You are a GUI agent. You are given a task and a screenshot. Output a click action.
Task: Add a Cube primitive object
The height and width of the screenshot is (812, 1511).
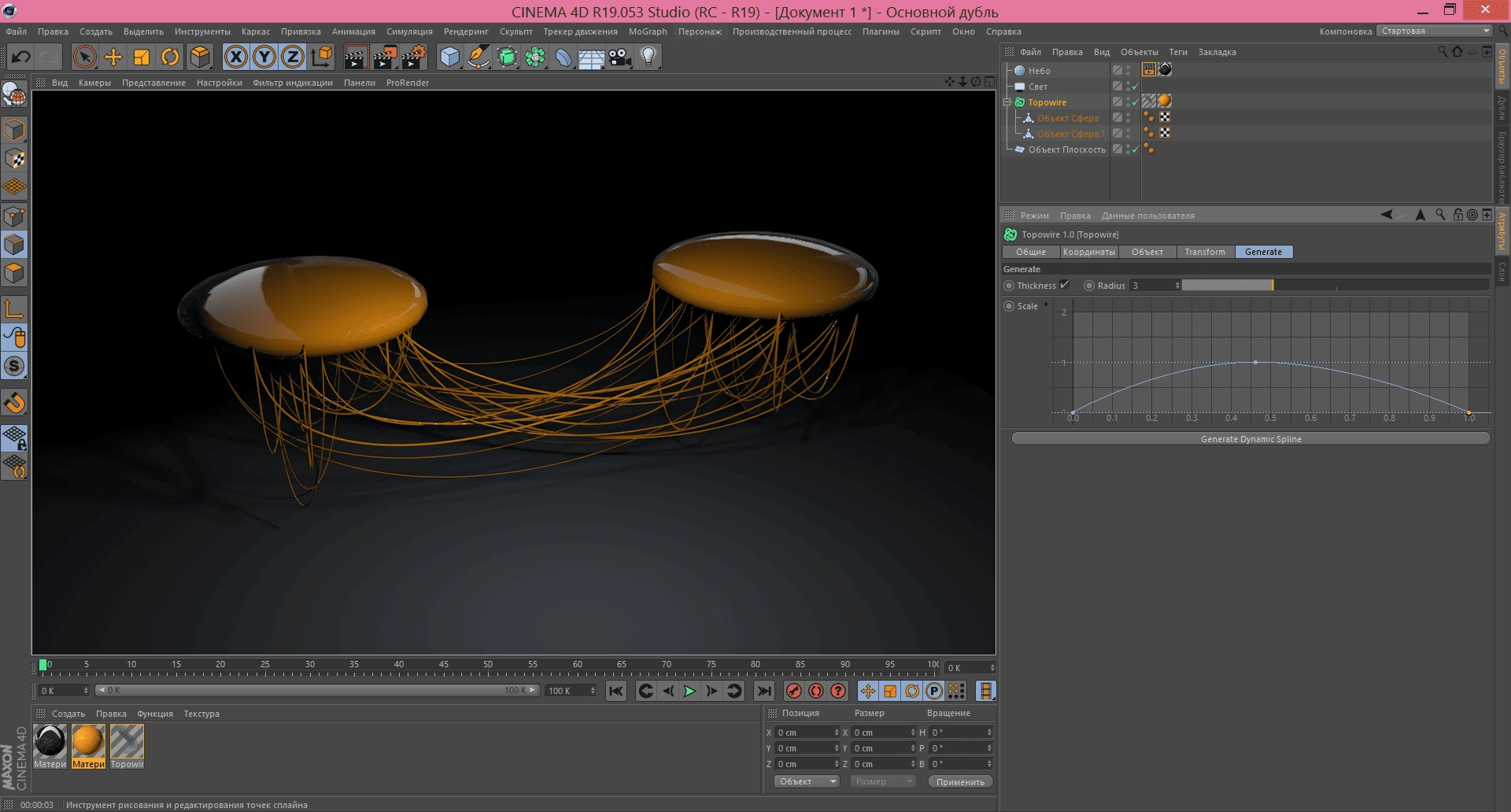coord(449,57)
